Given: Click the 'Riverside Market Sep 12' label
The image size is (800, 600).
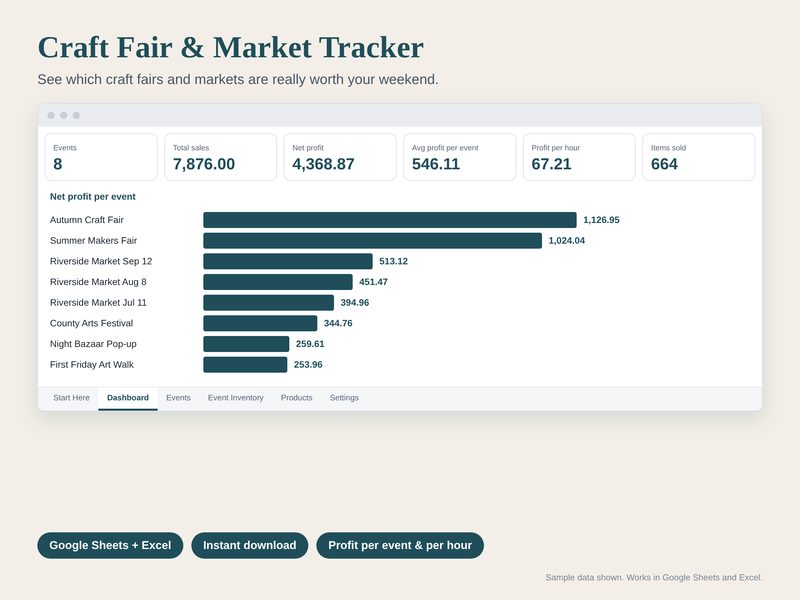Looking at the screenshot, I should point(101,261).
